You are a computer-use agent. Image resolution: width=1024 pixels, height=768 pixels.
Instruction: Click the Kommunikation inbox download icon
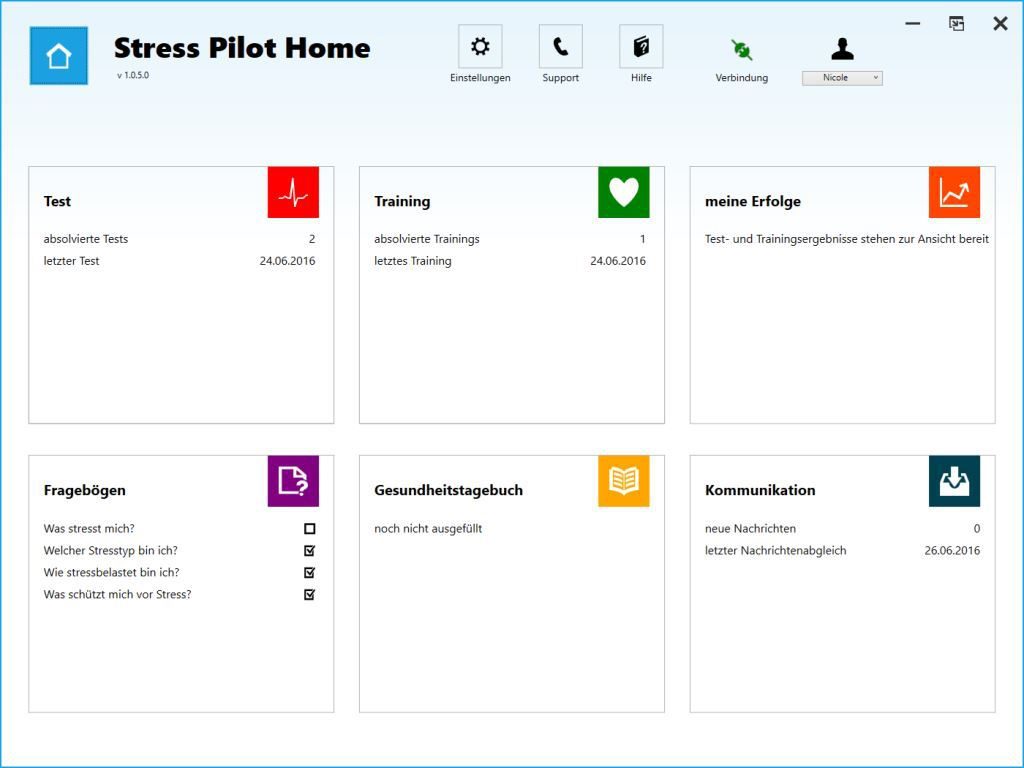[954, 481]
